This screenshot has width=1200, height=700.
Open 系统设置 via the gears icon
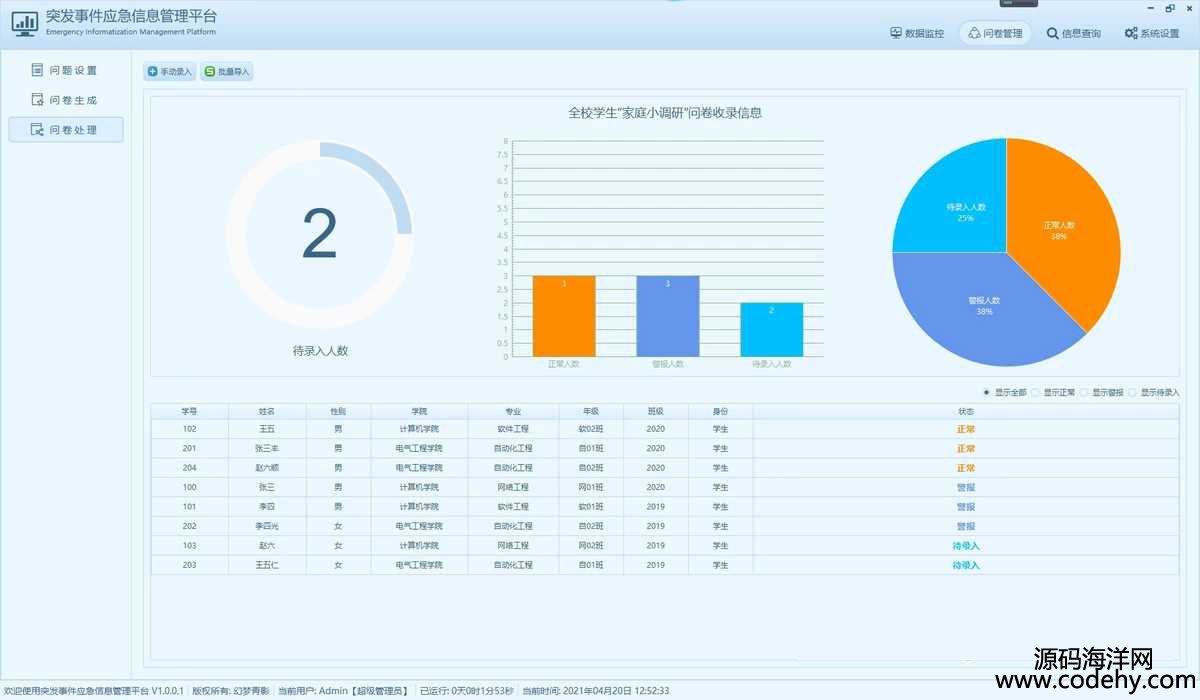[1131, 33]
